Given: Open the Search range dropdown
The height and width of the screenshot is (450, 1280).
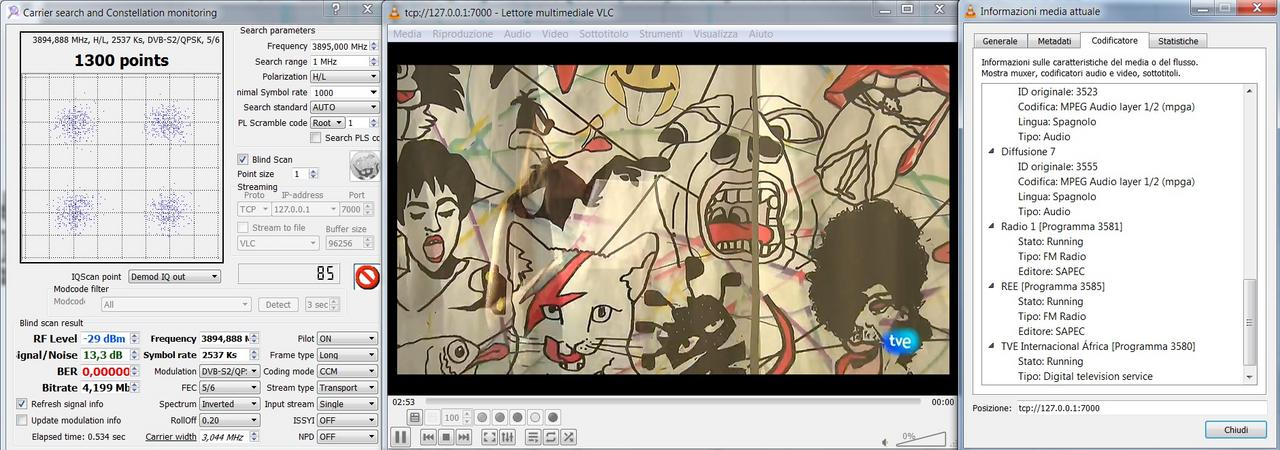Looking at the screenshot, I should point(344,62).
